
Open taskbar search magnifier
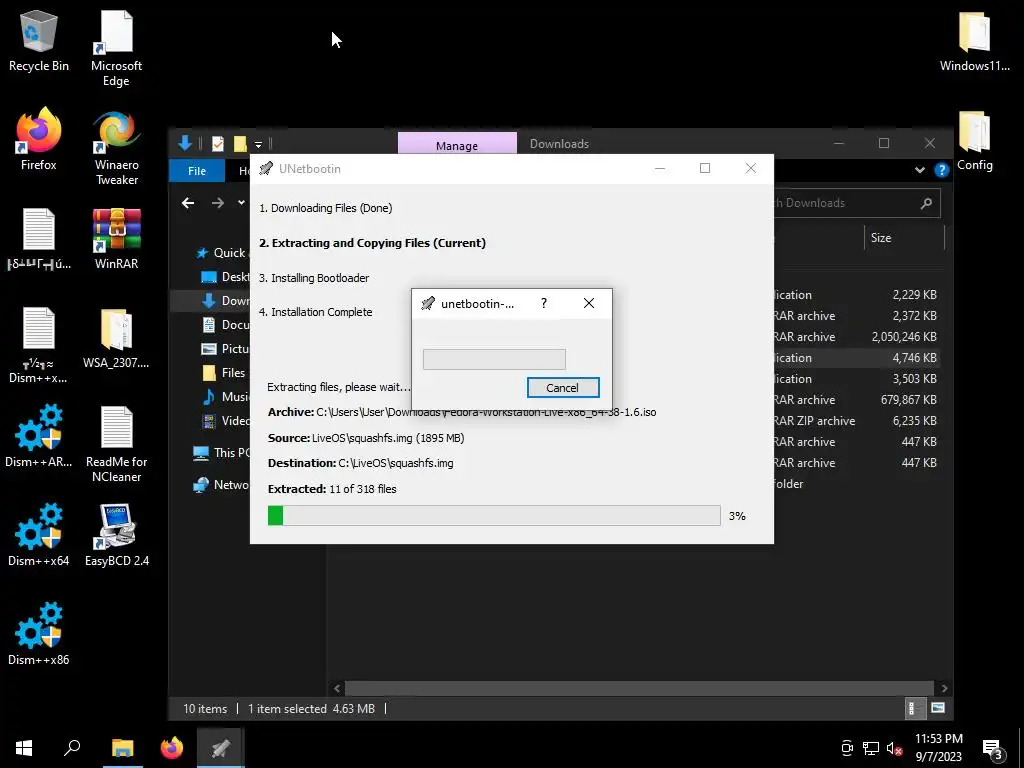point(72,748)
